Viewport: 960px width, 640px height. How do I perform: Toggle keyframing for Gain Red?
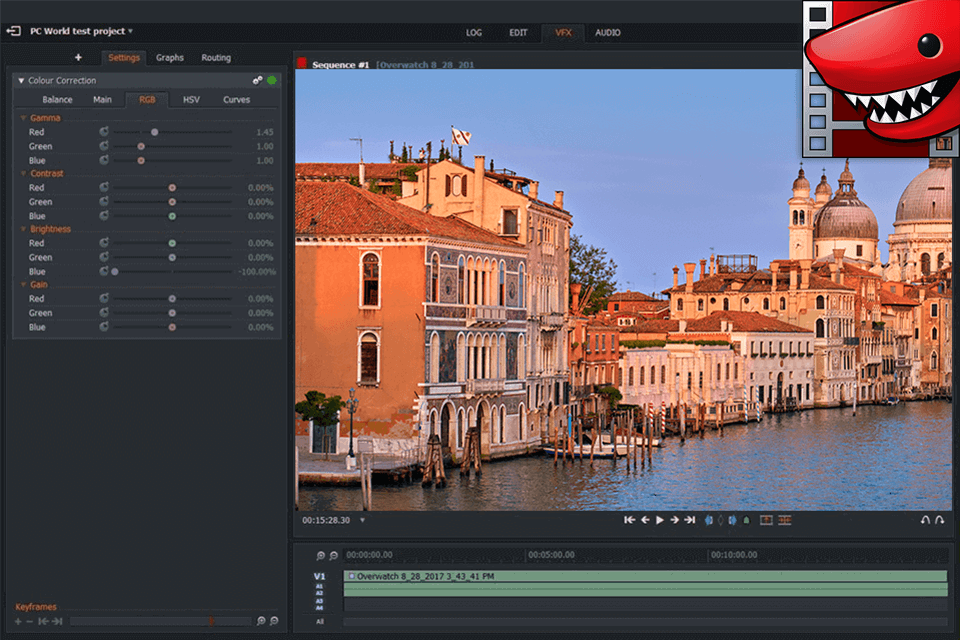[104, 298]
